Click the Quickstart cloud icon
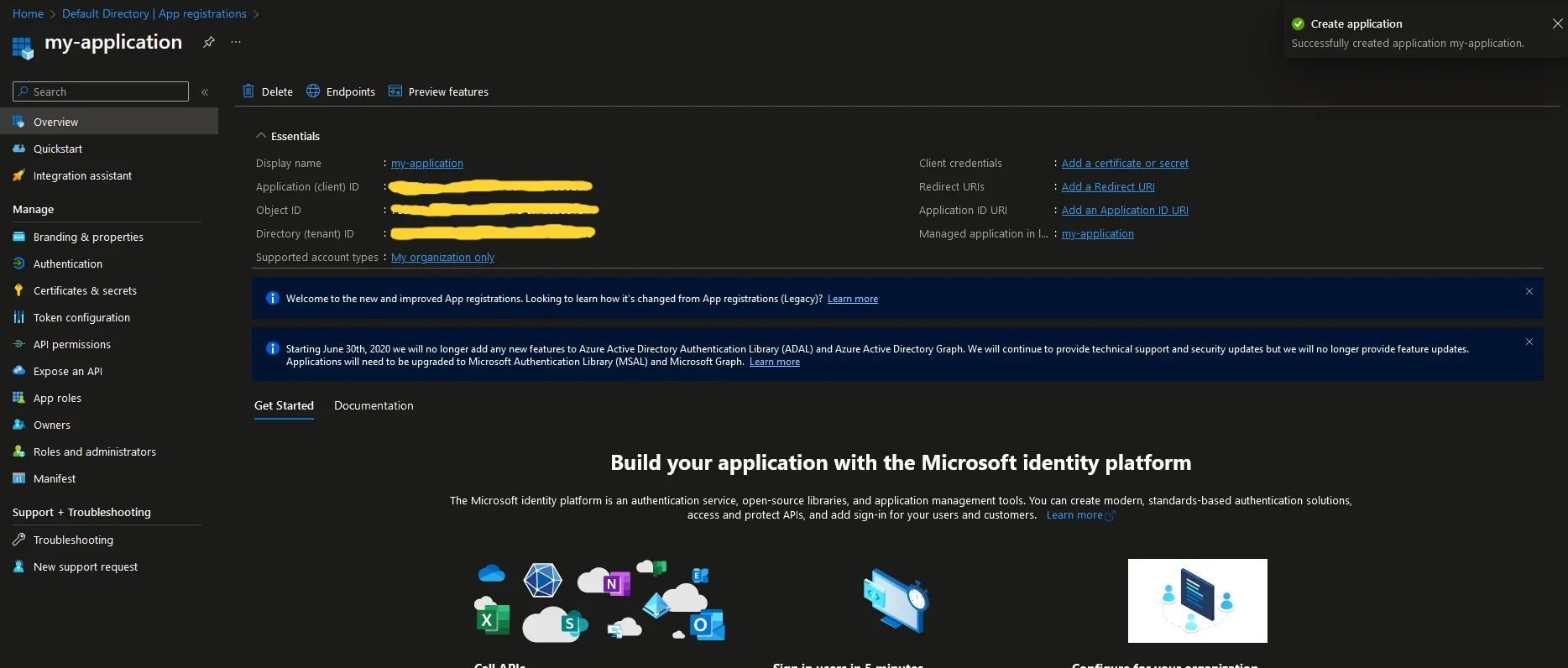Screen dimensions: 1568x668 18,149
